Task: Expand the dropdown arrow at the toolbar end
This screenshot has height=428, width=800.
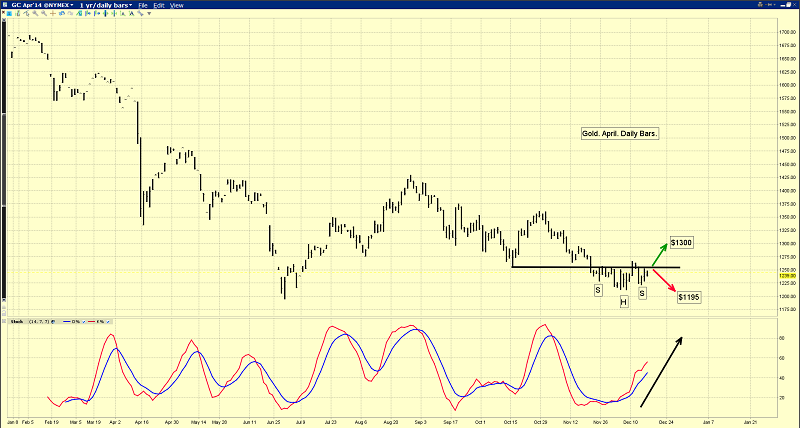Action: 149,13
